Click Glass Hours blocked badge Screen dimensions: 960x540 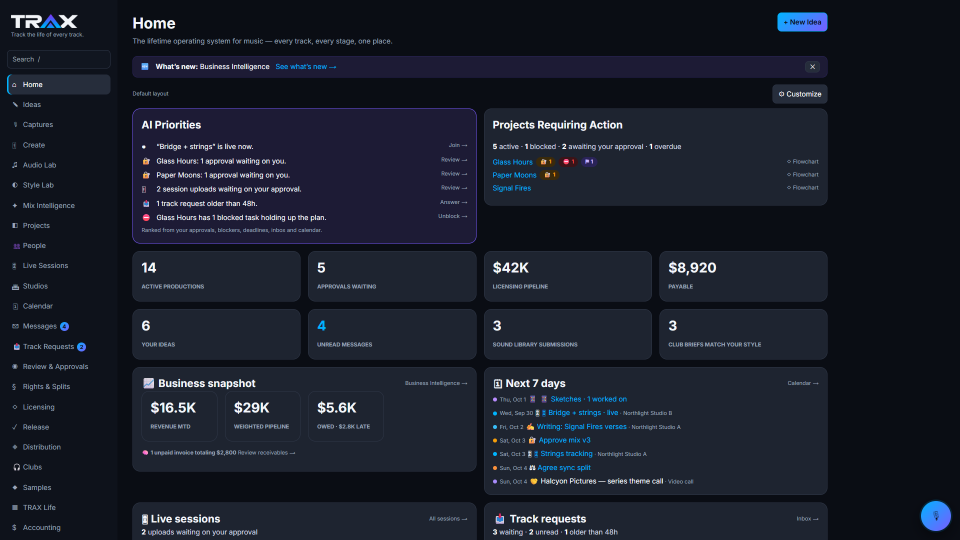[x=569, y=162]
